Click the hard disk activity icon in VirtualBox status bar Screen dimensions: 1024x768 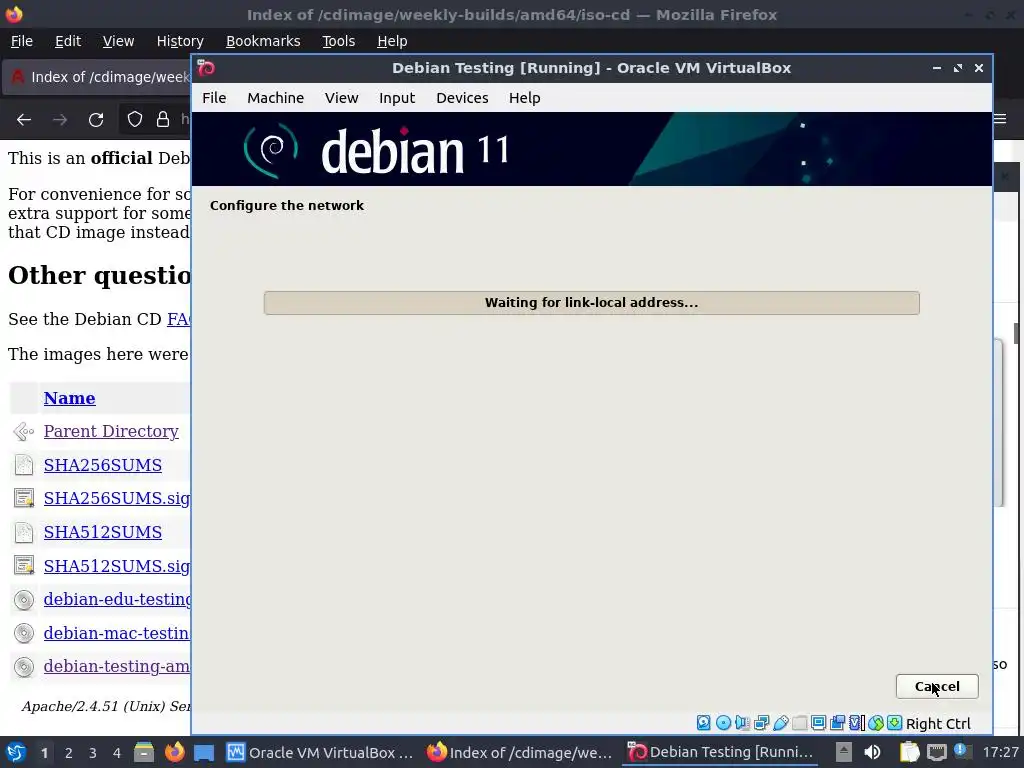[x=703, y=723]
